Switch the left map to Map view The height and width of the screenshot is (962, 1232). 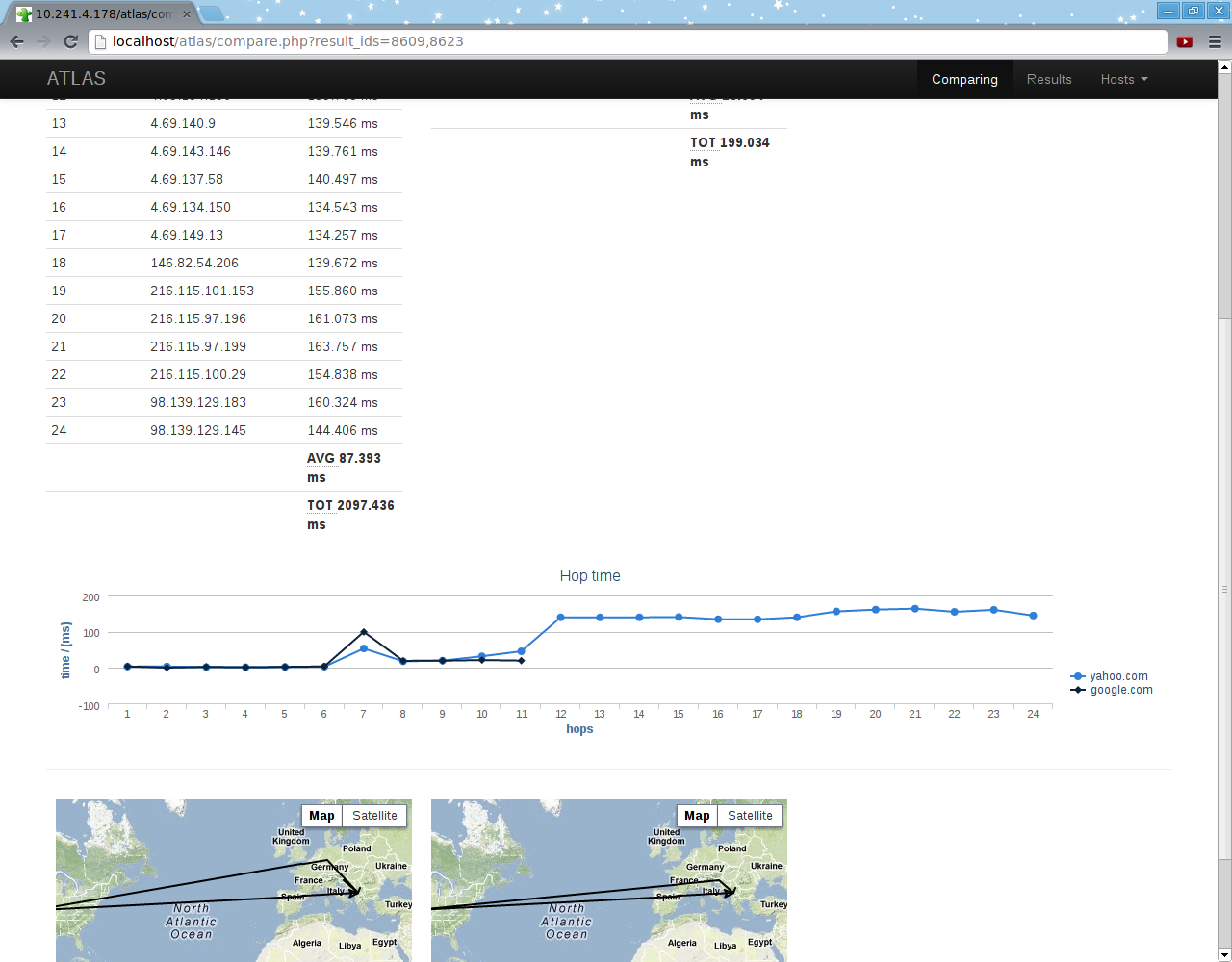click(x=321, y=816)
